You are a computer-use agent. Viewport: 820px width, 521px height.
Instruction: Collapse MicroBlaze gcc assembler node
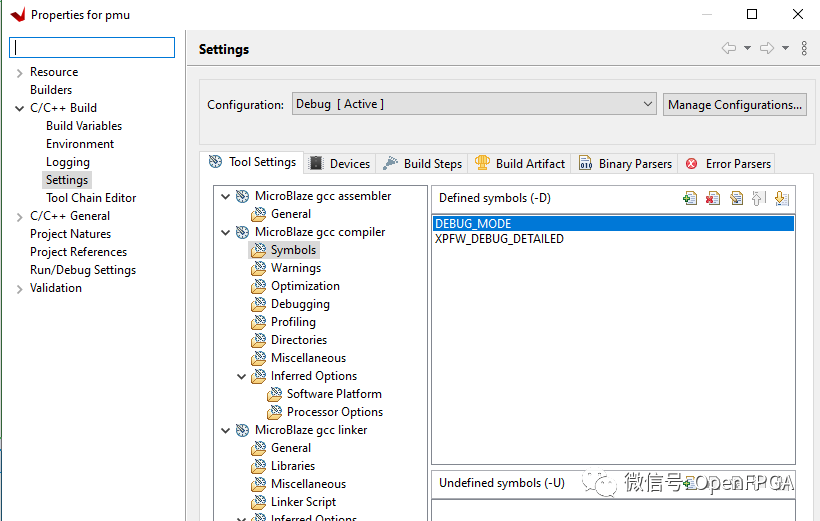[226, 196]
